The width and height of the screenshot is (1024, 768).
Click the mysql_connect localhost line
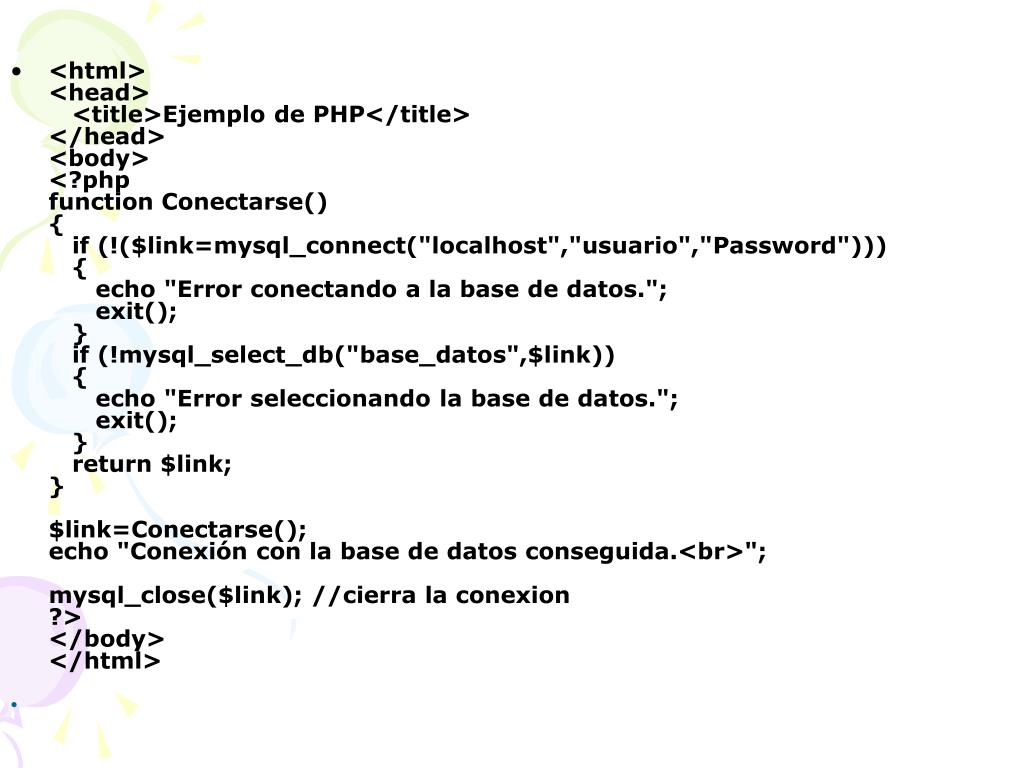coord(479,246)
